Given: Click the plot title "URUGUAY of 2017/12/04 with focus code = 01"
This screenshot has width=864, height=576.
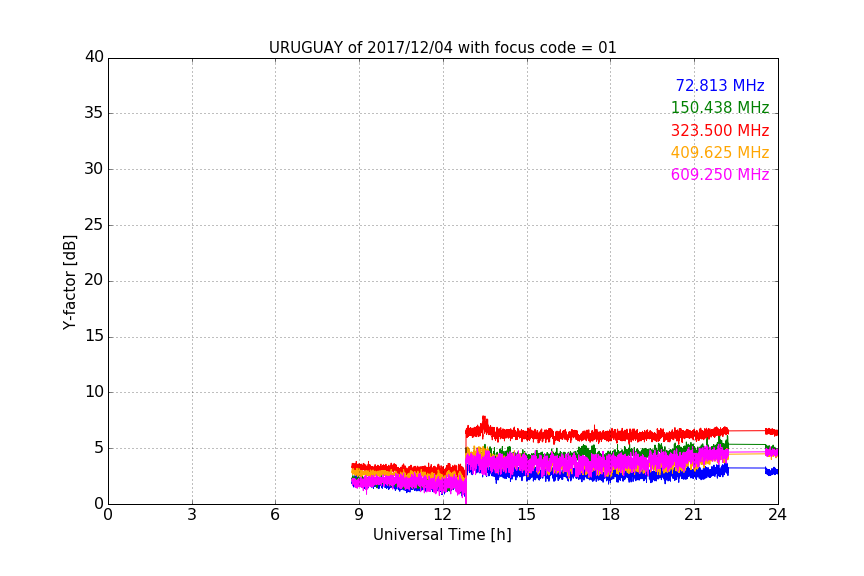Looking at the screenshot, I should pyautogui.click(x=442, y=48).
